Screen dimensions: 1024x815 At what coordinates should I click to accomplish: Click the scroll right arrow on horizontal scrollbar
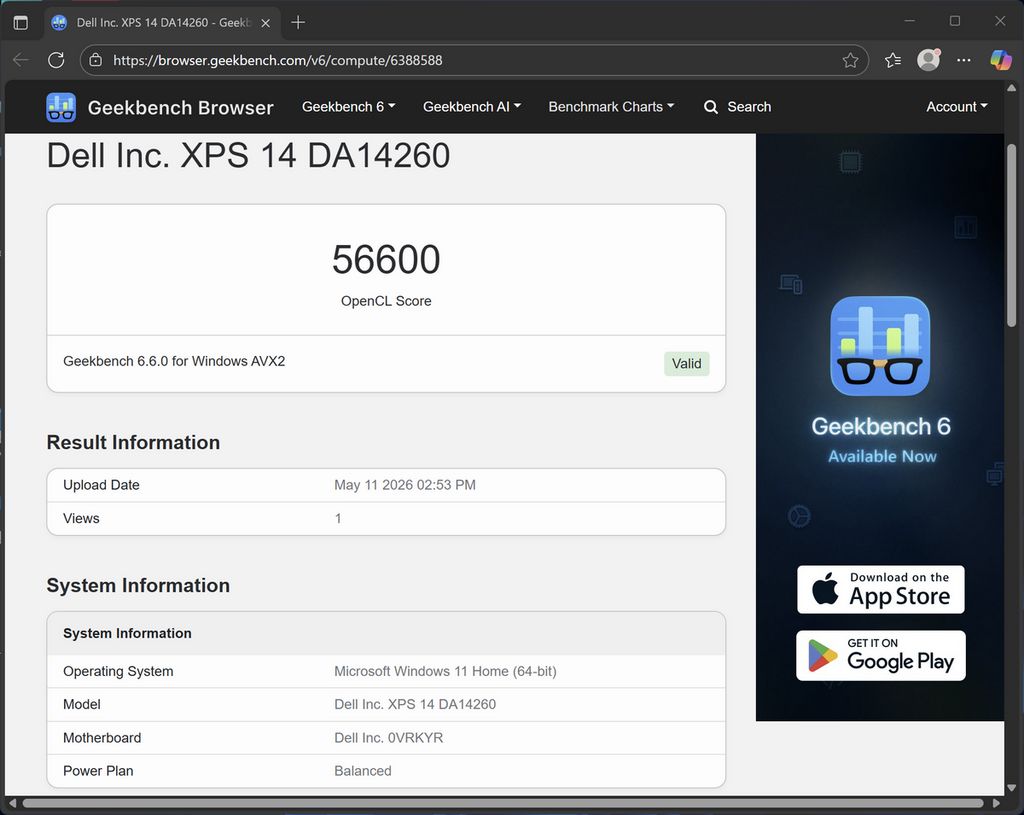pos(996,803)
